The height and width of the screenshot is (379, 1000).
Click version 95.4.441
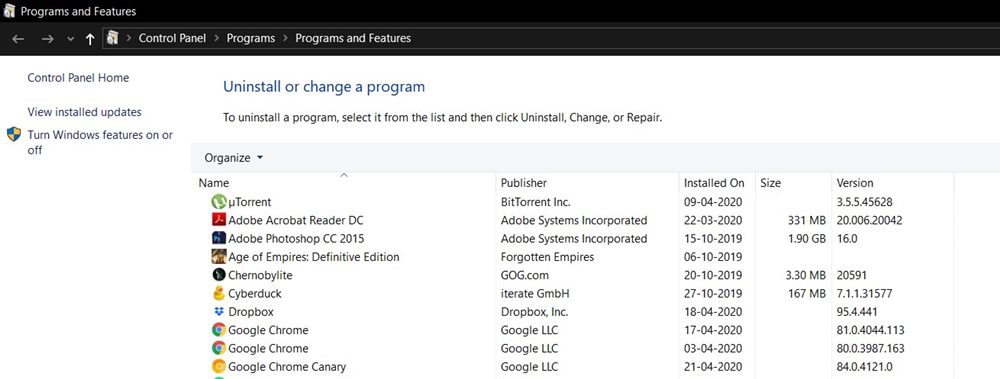[858, 312]
